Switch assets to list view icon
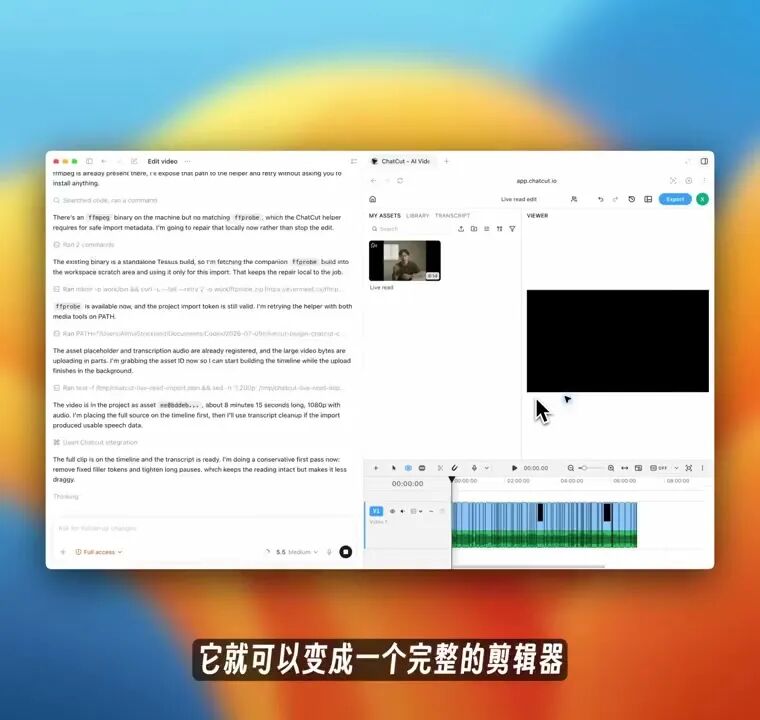 487,228
